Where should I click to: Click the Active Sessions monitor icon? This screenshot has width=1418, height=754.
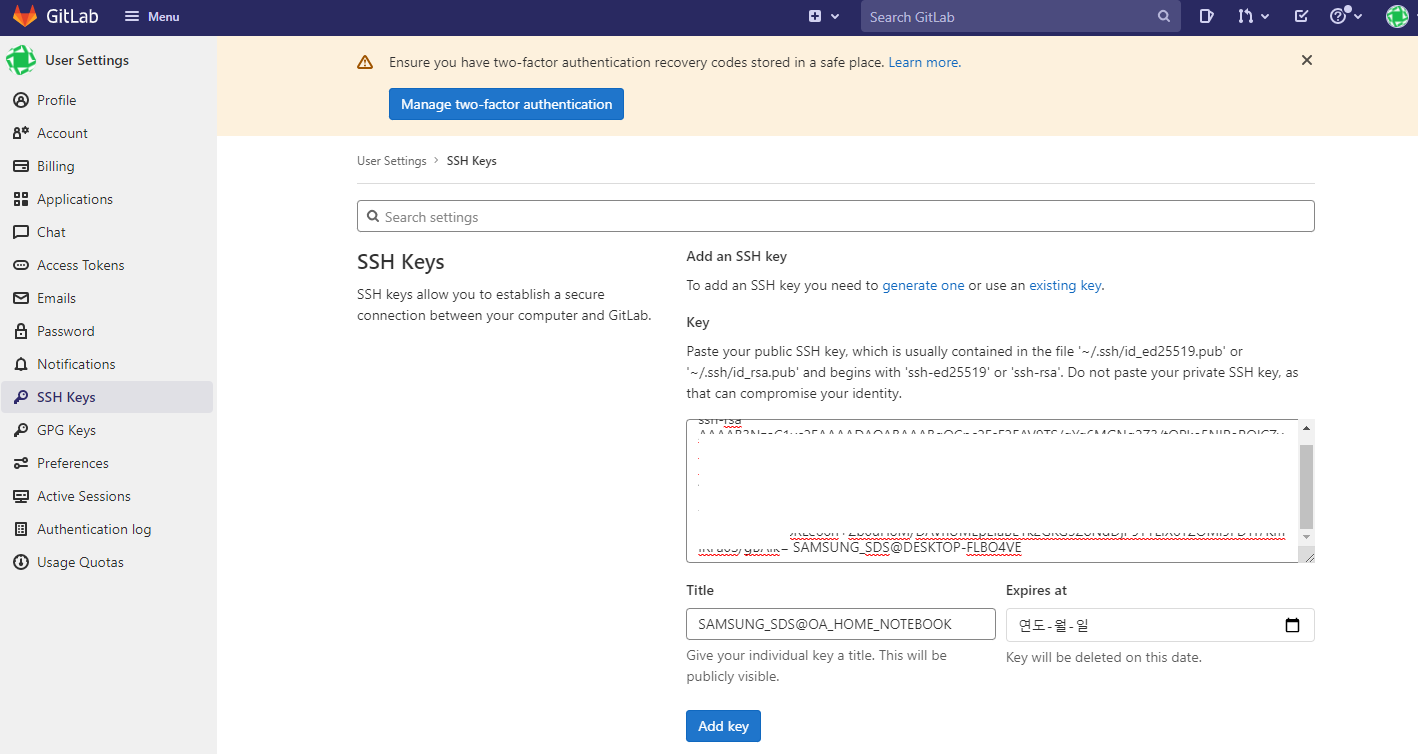click(20, 496)
